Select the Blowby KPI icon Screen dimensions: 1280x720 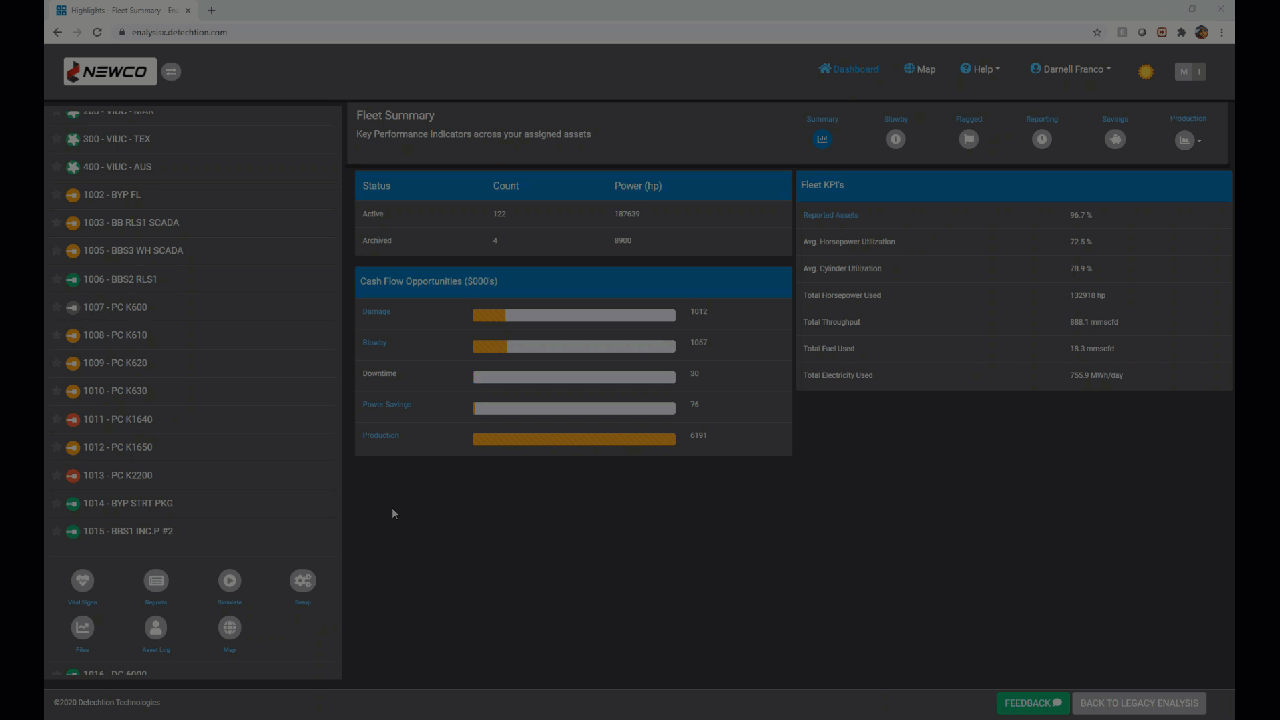point(895,139)
